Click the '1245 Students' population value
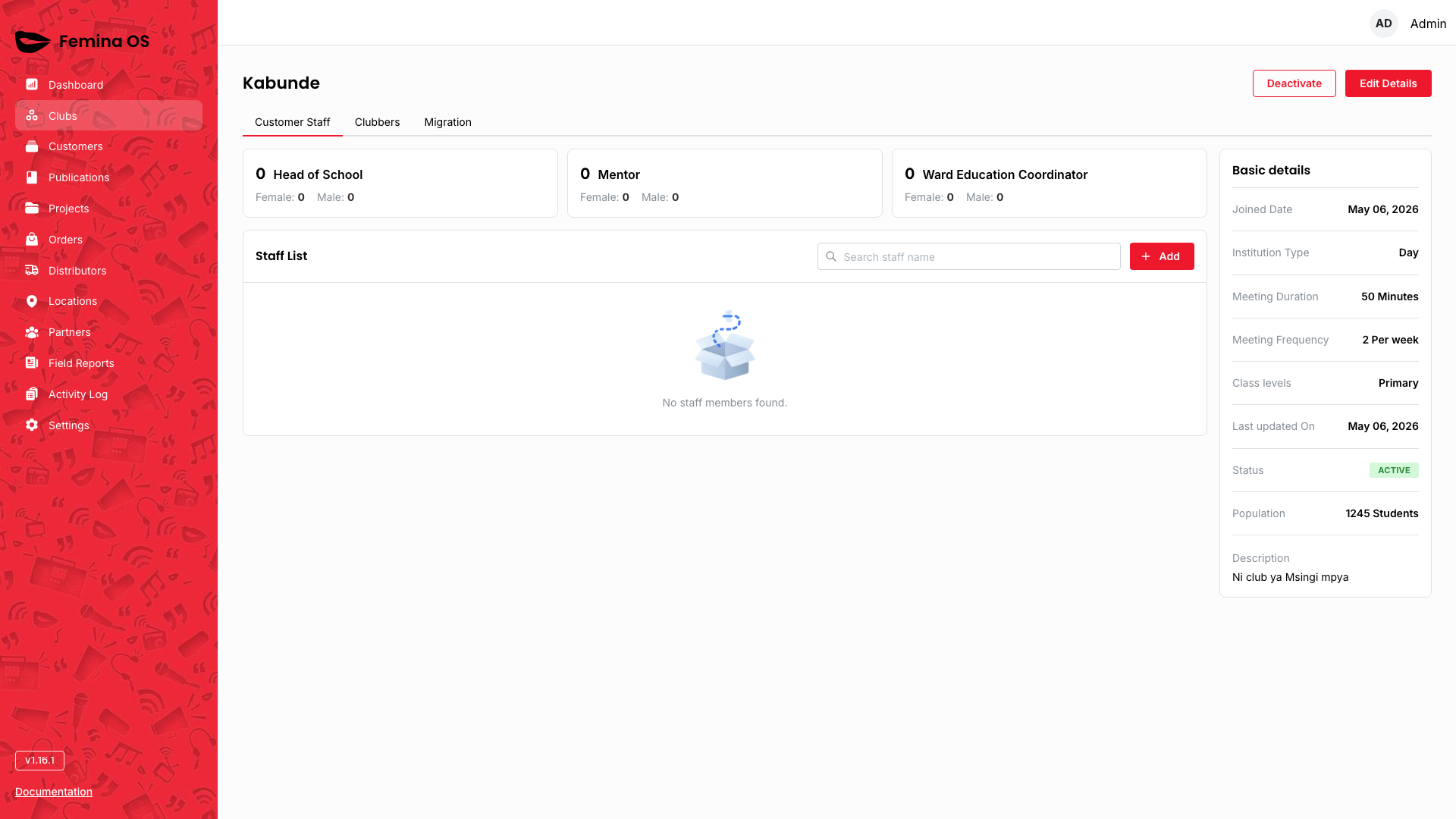 point(1382,513)
